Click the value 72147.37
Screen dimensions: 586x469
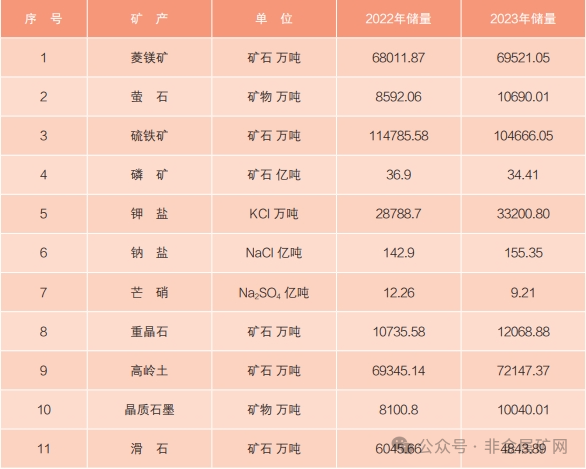coord(523,371)
